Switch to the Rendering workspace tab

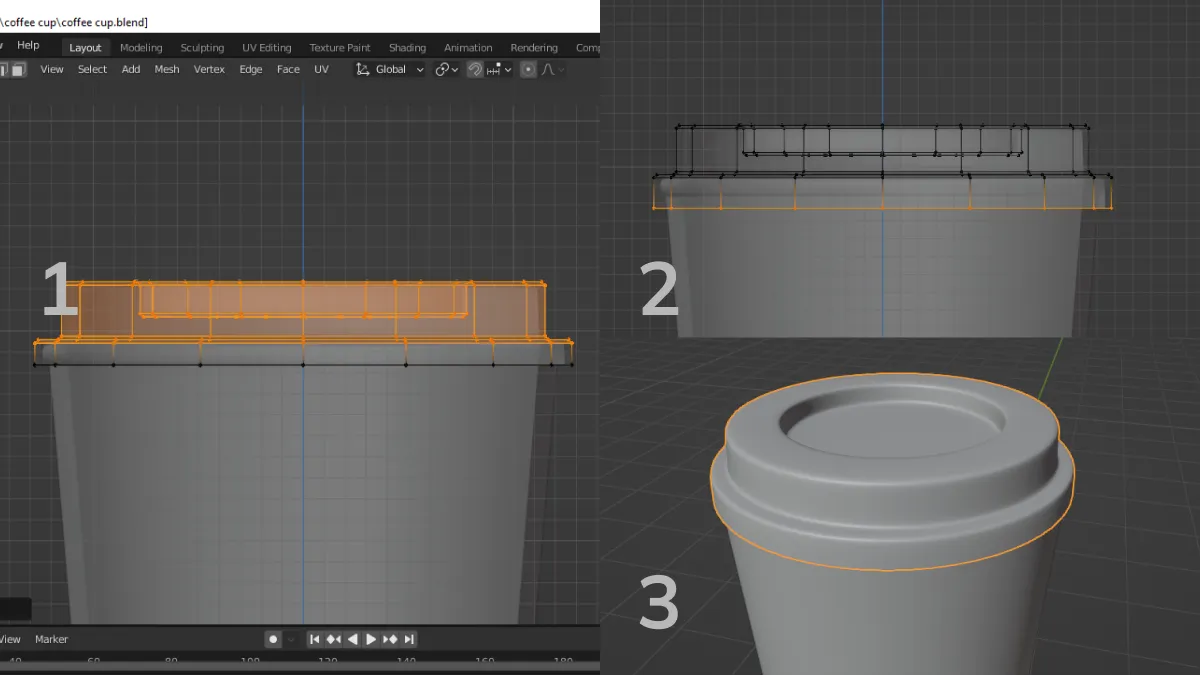tap(534, 48)
